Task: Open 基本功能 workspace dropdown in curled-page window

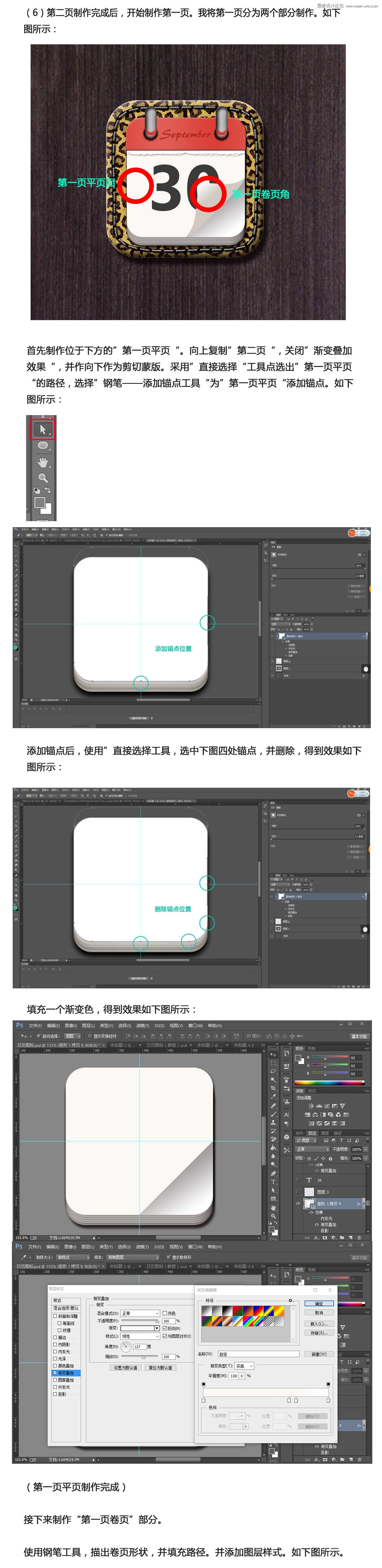Action: [359, 1036]
